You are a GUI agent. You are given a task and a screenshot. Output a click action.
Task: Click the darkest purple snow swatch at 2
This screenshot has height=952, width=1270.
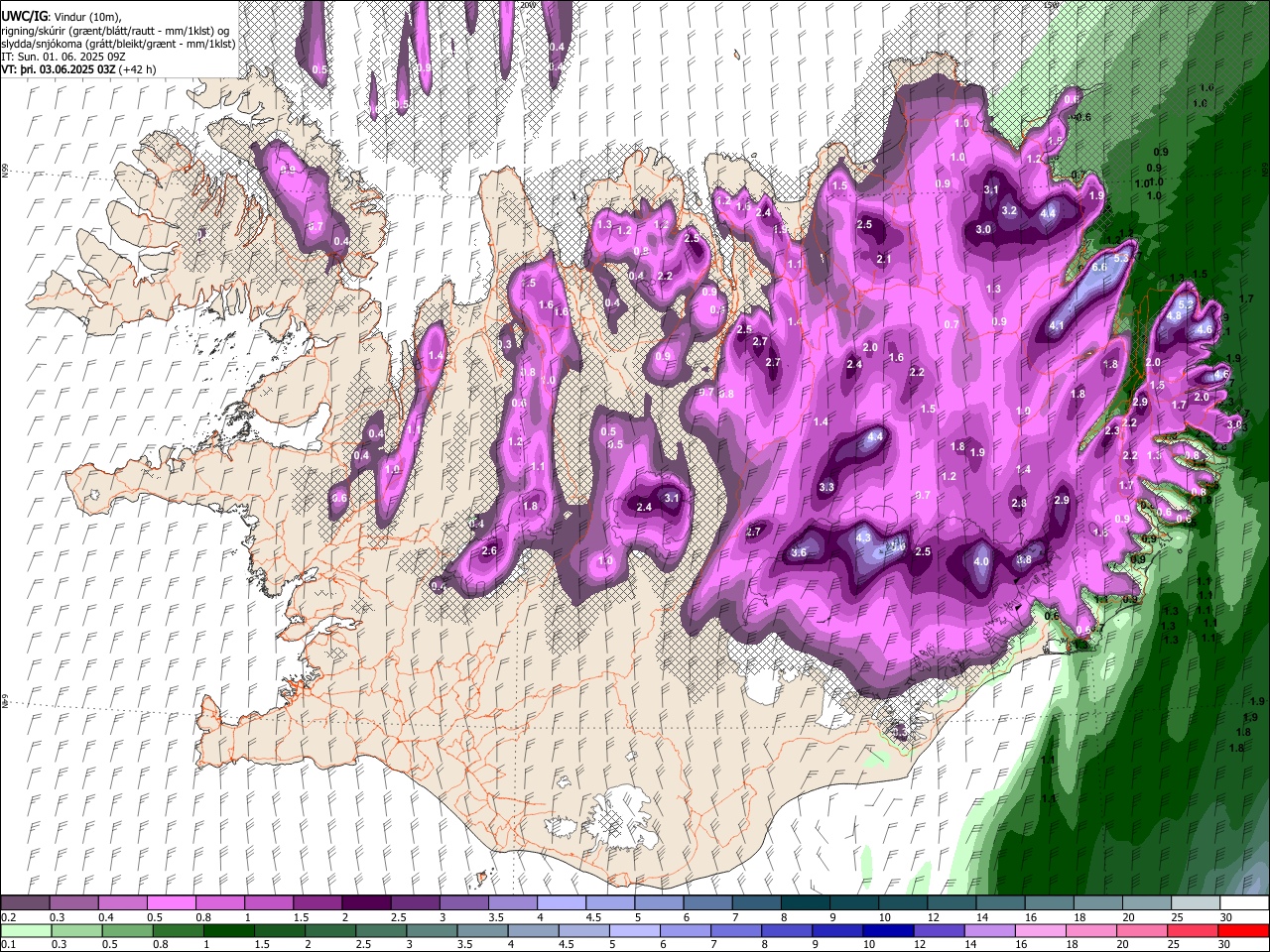pos(365,903)
